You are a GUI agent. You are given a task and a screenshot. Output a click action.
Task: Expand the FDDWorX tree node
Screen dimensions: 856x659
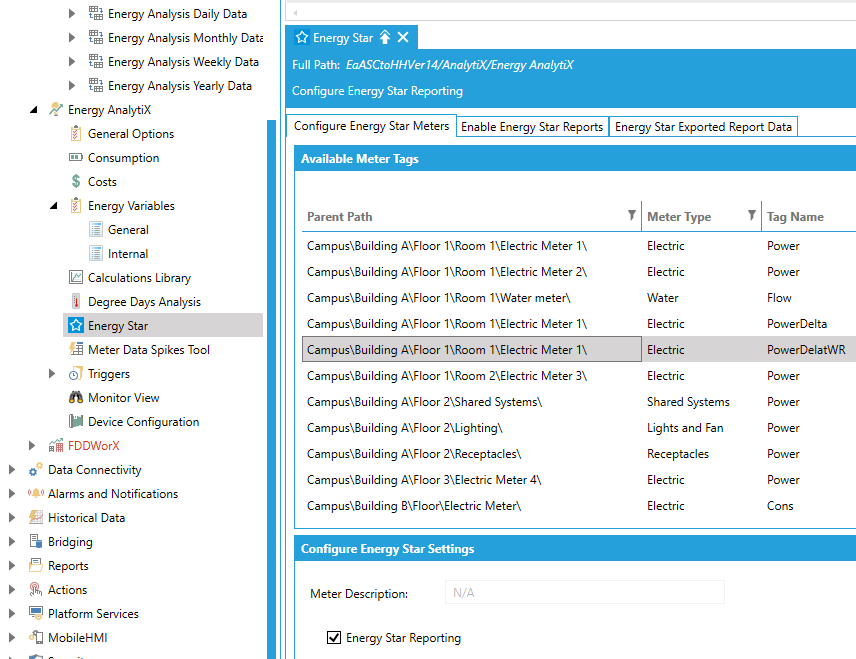(x=33, y=446)
